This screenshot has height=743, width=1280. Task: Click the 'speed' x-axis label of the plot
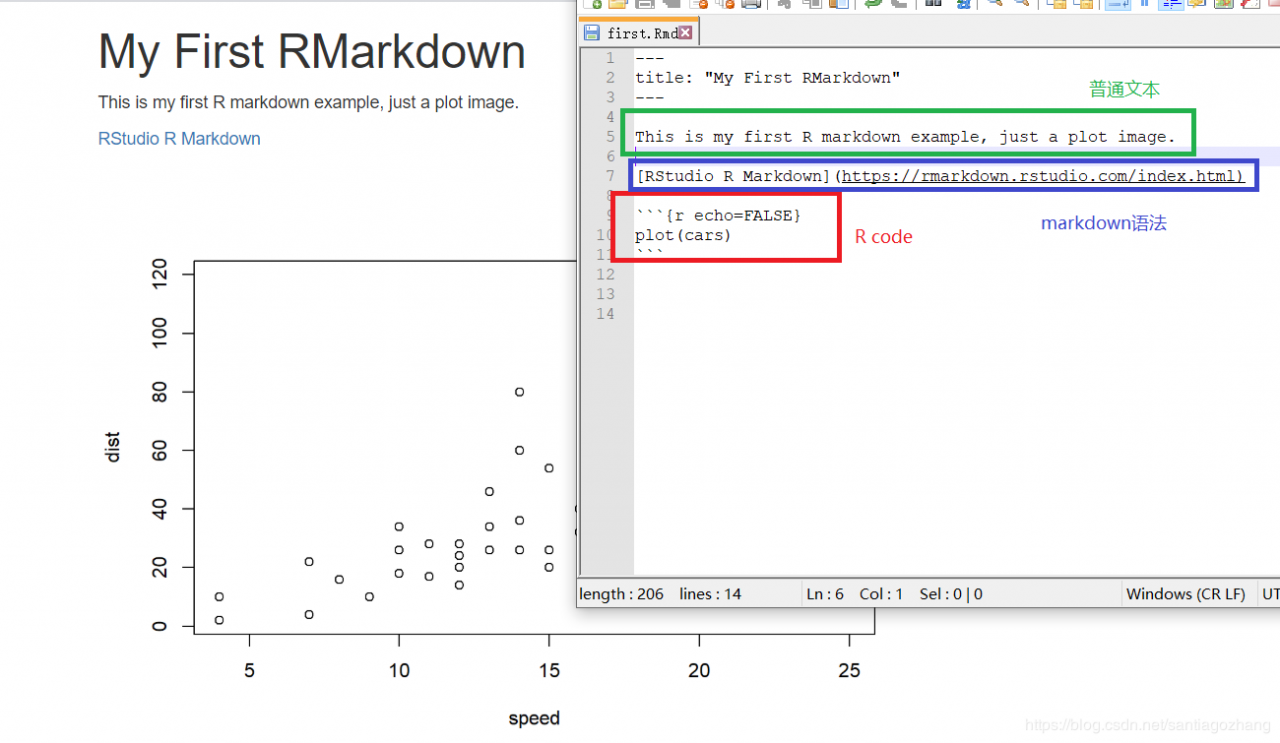534,718
